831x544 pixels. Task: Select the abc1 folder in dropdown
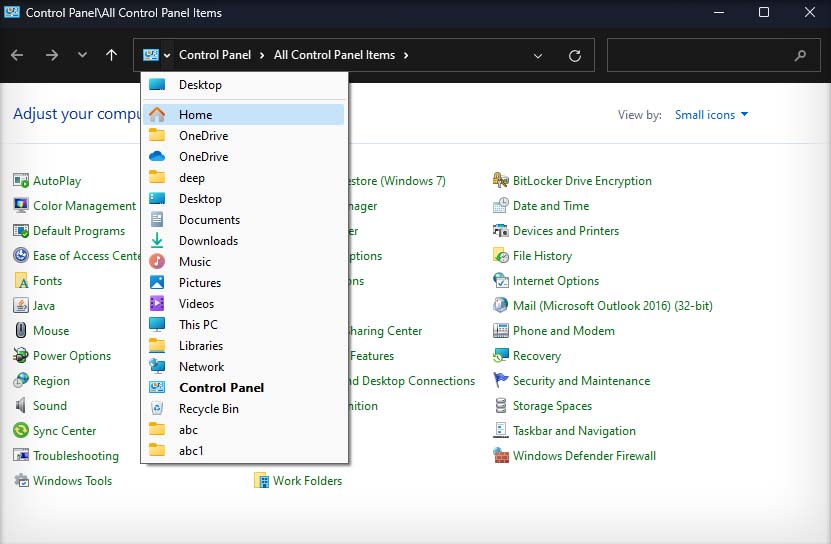244,451
